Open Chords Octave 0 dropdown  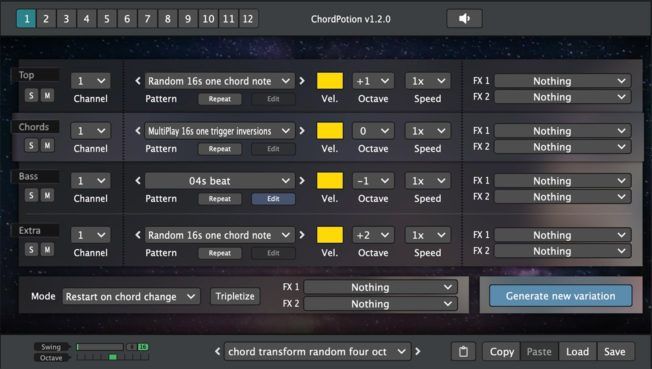point(373,131)
